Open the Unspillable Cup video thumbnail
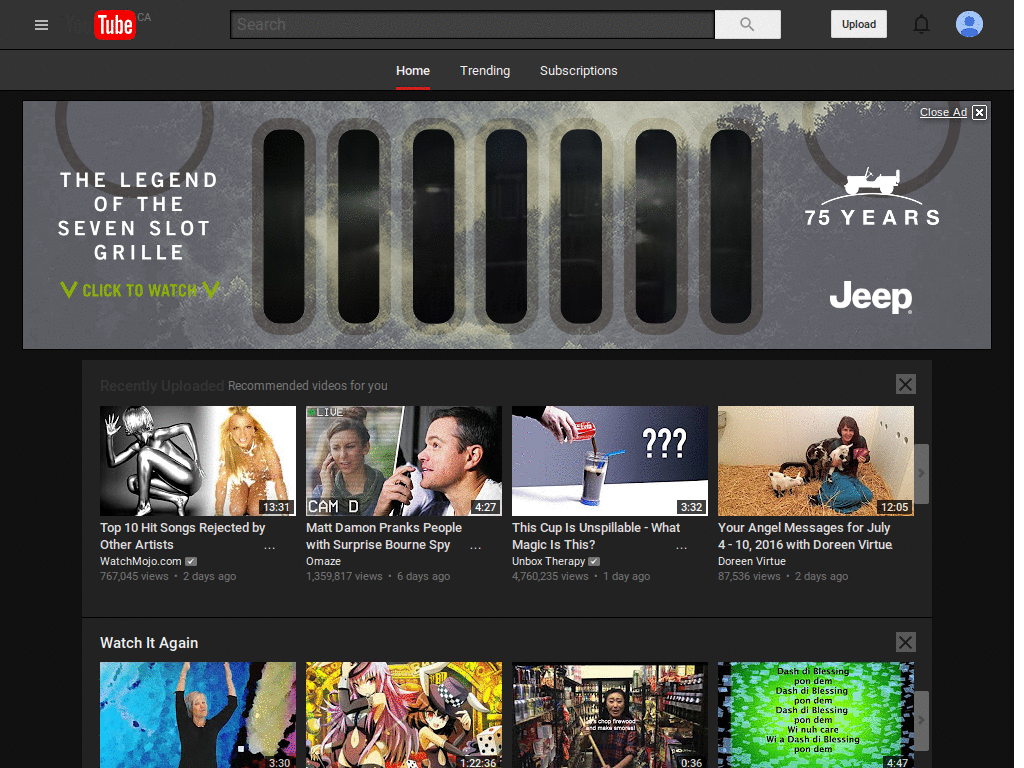The width and height of the screenshot is (1024, 768). click(609, 461)
